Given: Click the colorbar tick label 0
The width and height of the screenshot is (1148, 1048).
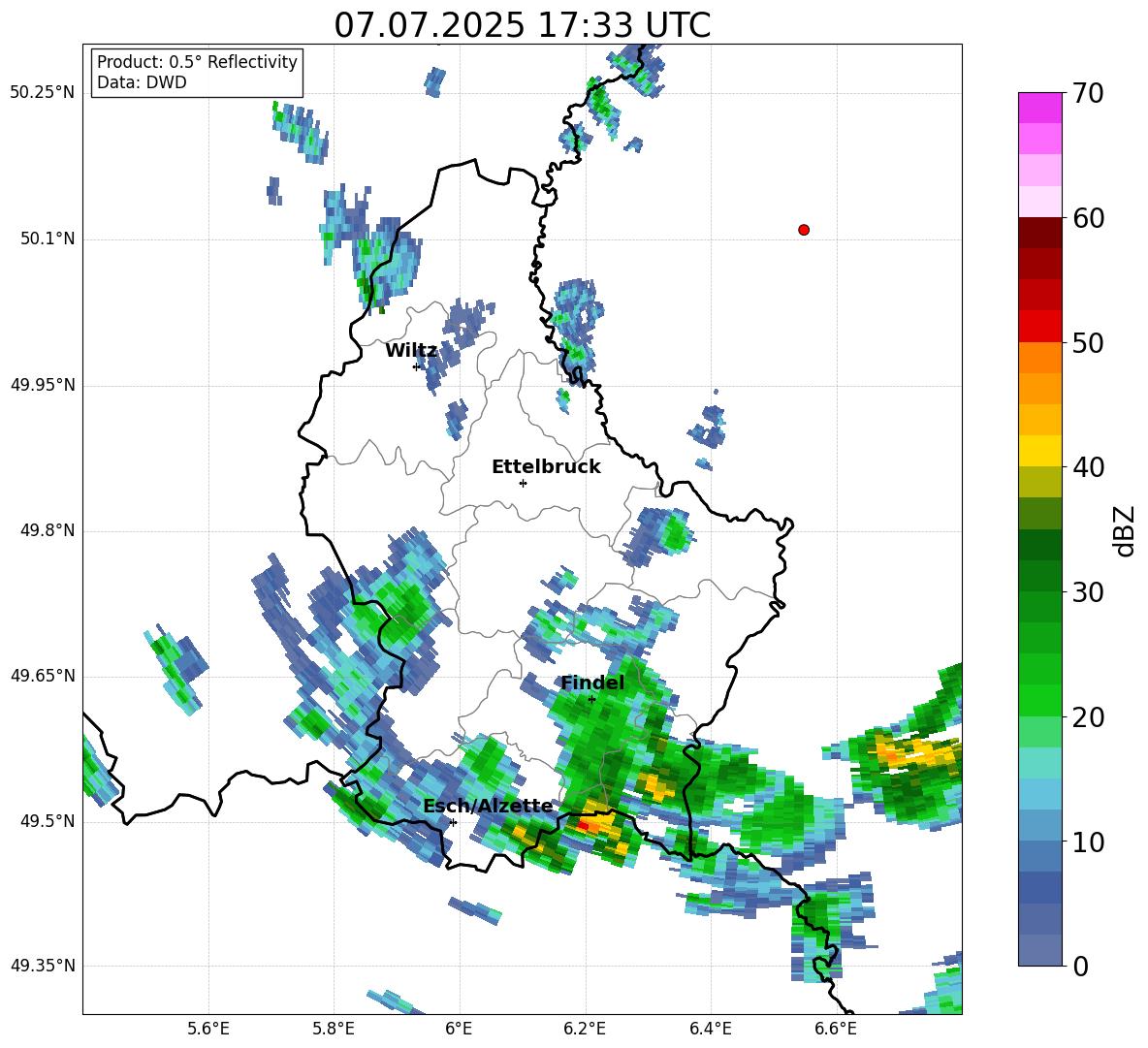Looking at the screenshot, I should tap(1081, 967).
